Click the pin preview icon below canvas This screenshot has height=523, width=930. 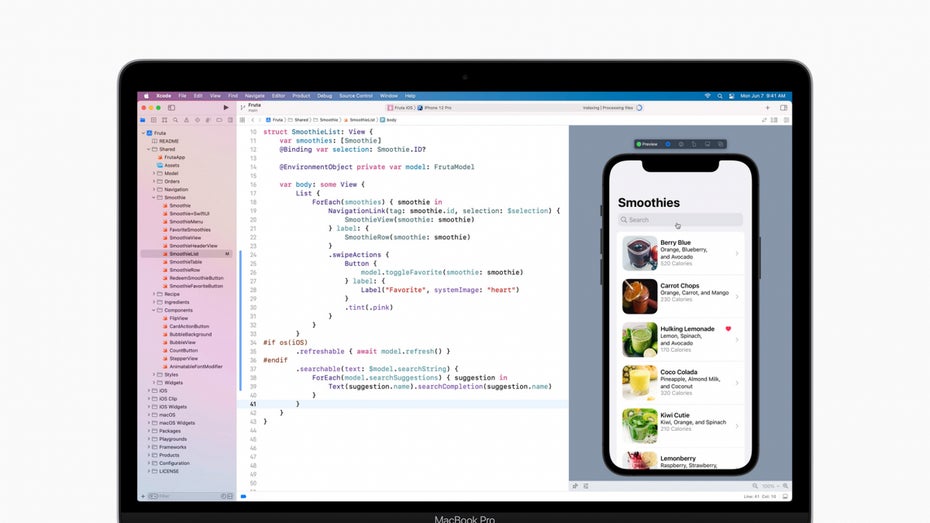(x=575, y=486)
